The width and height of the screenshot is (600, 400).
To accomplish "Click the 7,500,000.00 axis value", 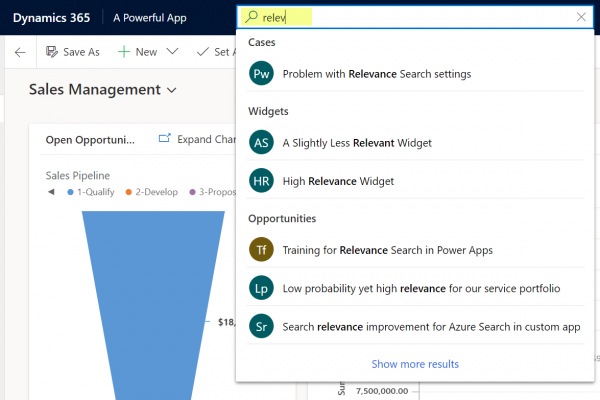I will coord(382,391).
